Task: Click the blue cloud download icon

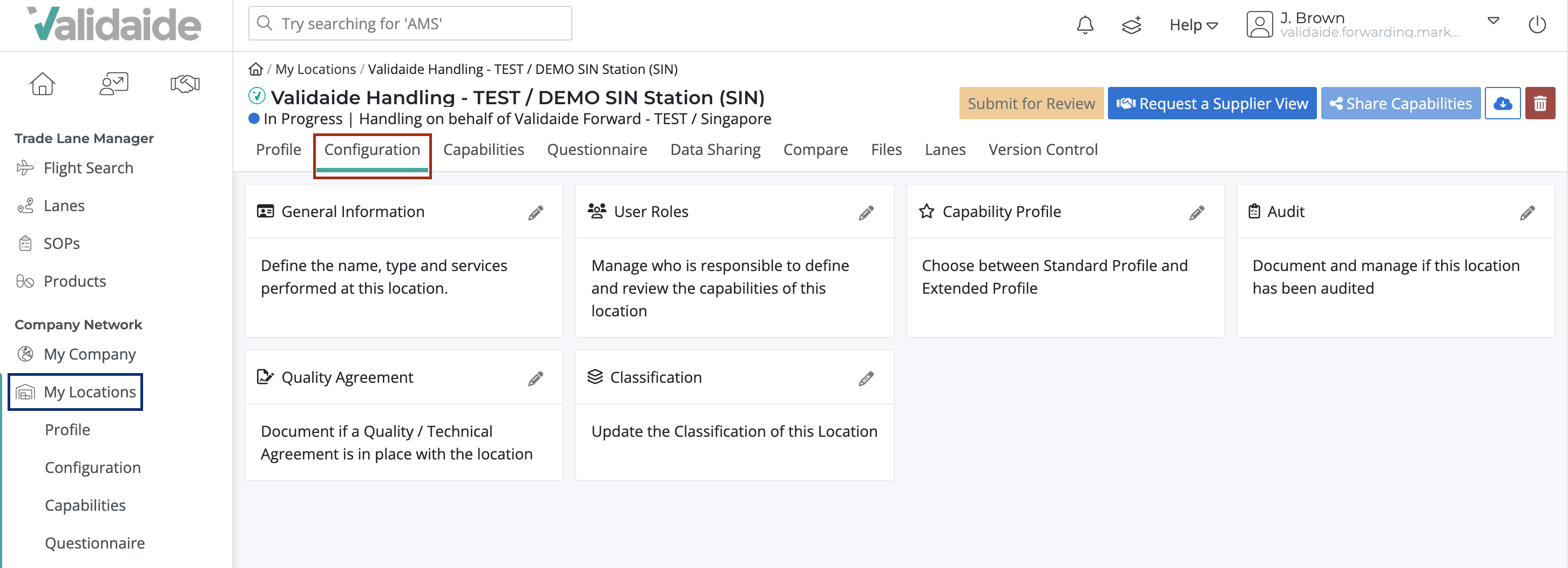Action: [1502, 103]
